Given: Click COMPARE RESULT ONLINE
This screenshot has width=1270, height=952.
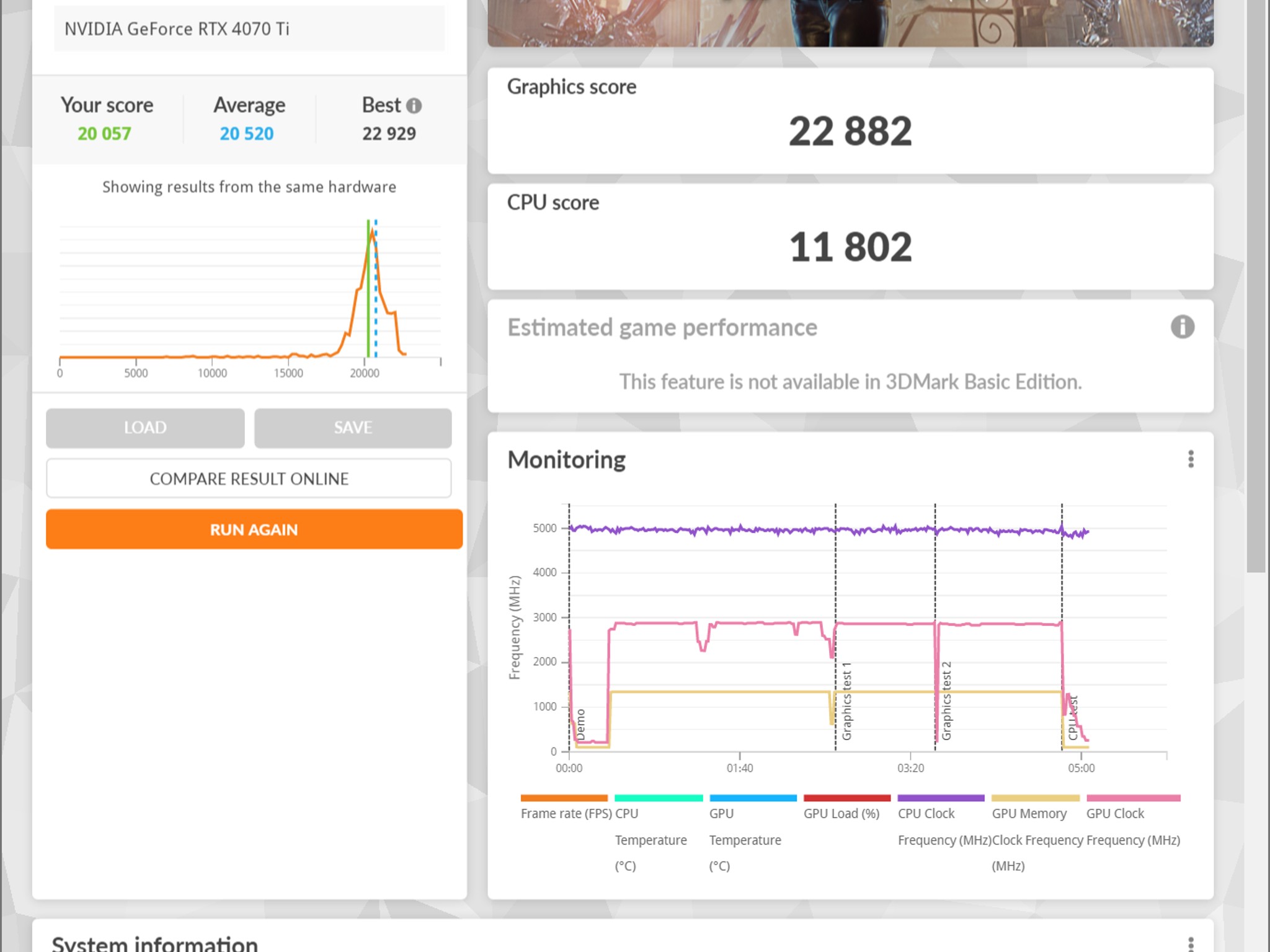Looking at the screenshot, I should [249, 478].
